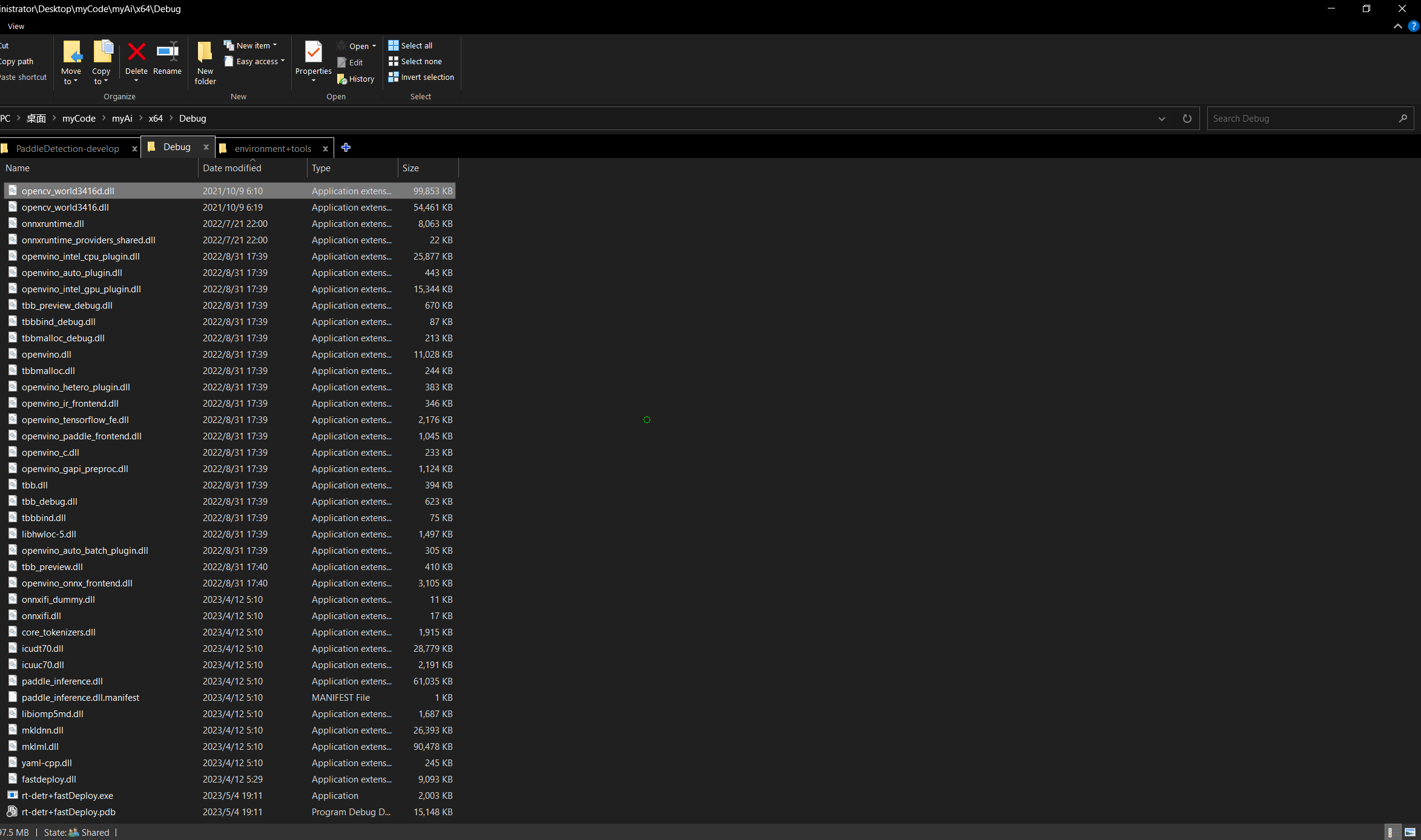
Task: Click the Edit button in ribbon
Action: tap(350, 62)
